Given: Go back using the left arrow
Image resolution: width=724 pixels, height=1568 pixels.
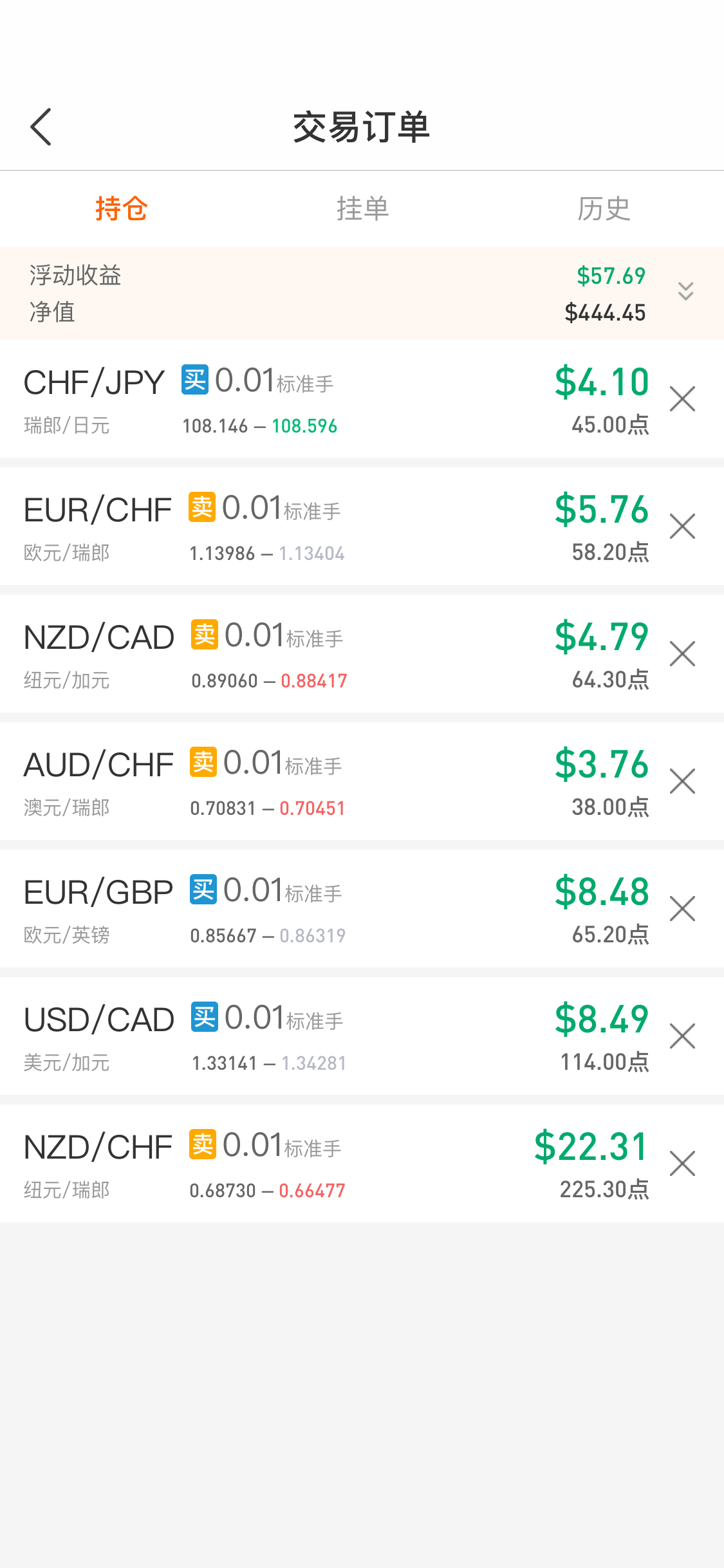Looking at the screenshot, I should pyautogui.click(x=41, y=127).
